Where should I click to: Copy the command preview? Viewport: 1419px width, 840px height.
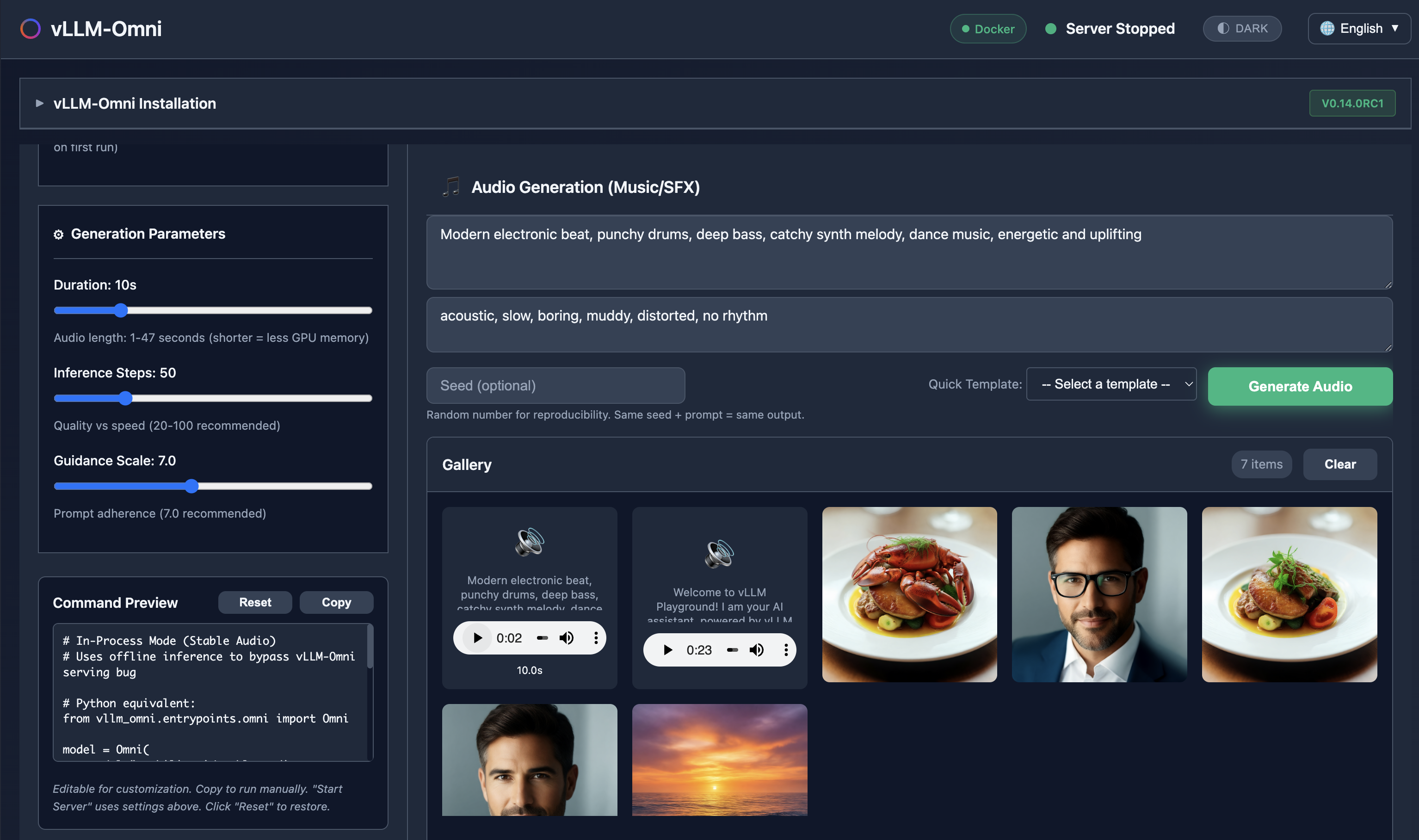click(x=336, y=602)
